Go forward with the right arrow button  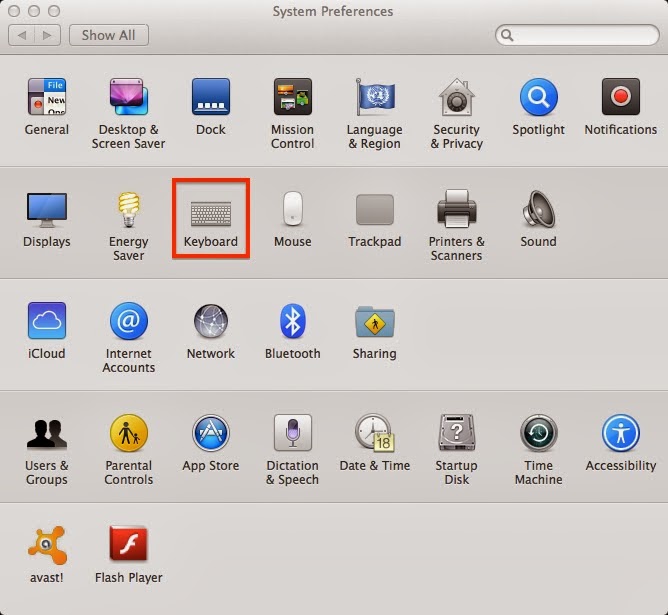tap(47, 35)
